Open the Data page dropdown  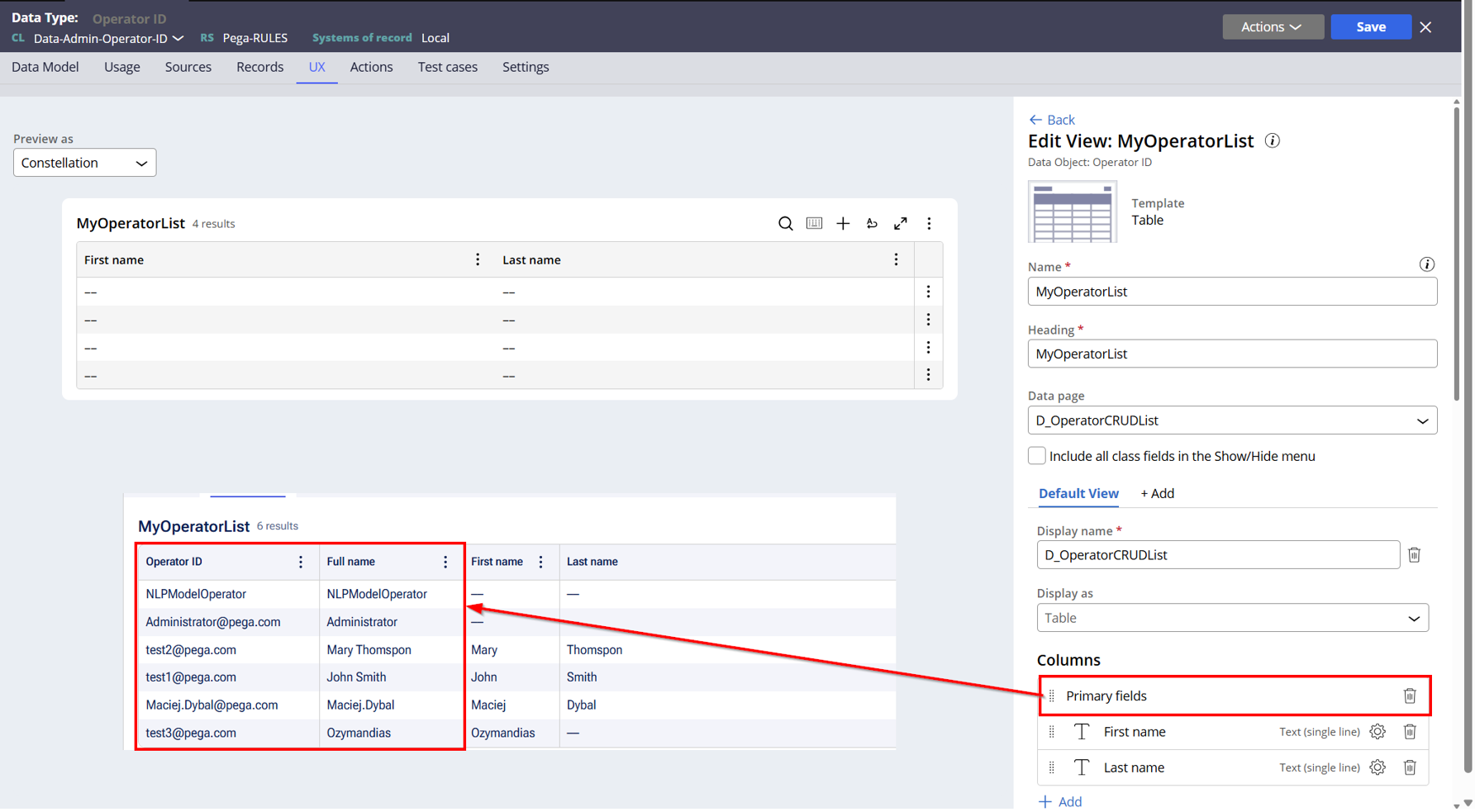click(1232, 420)
